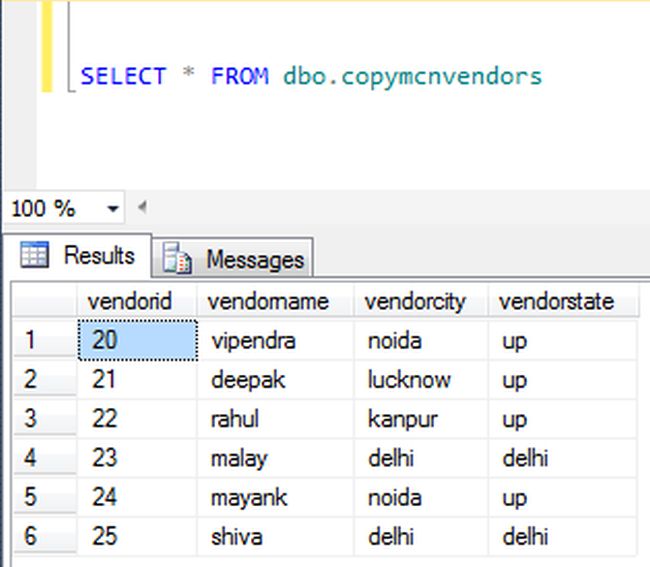Click the vendorid cell 22
Image resolution: width=650 pixels, height=567 pixels.
tap(138, 419)
